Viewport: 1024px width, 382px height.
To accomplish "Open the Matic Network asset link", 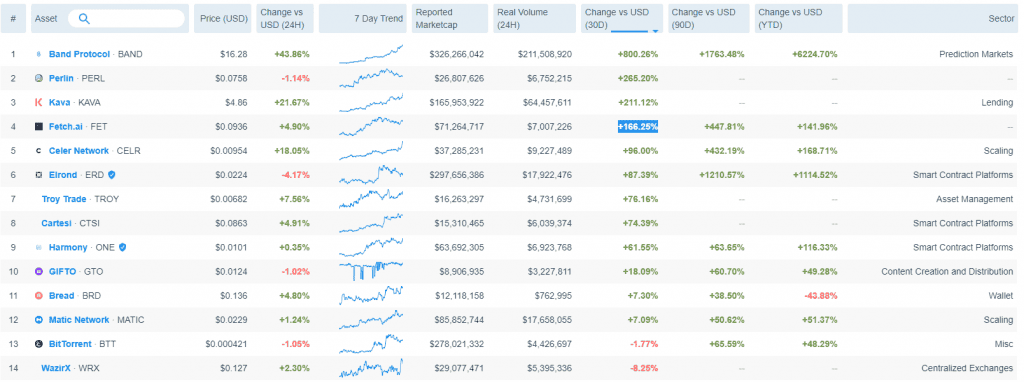I will pos(79,320).
